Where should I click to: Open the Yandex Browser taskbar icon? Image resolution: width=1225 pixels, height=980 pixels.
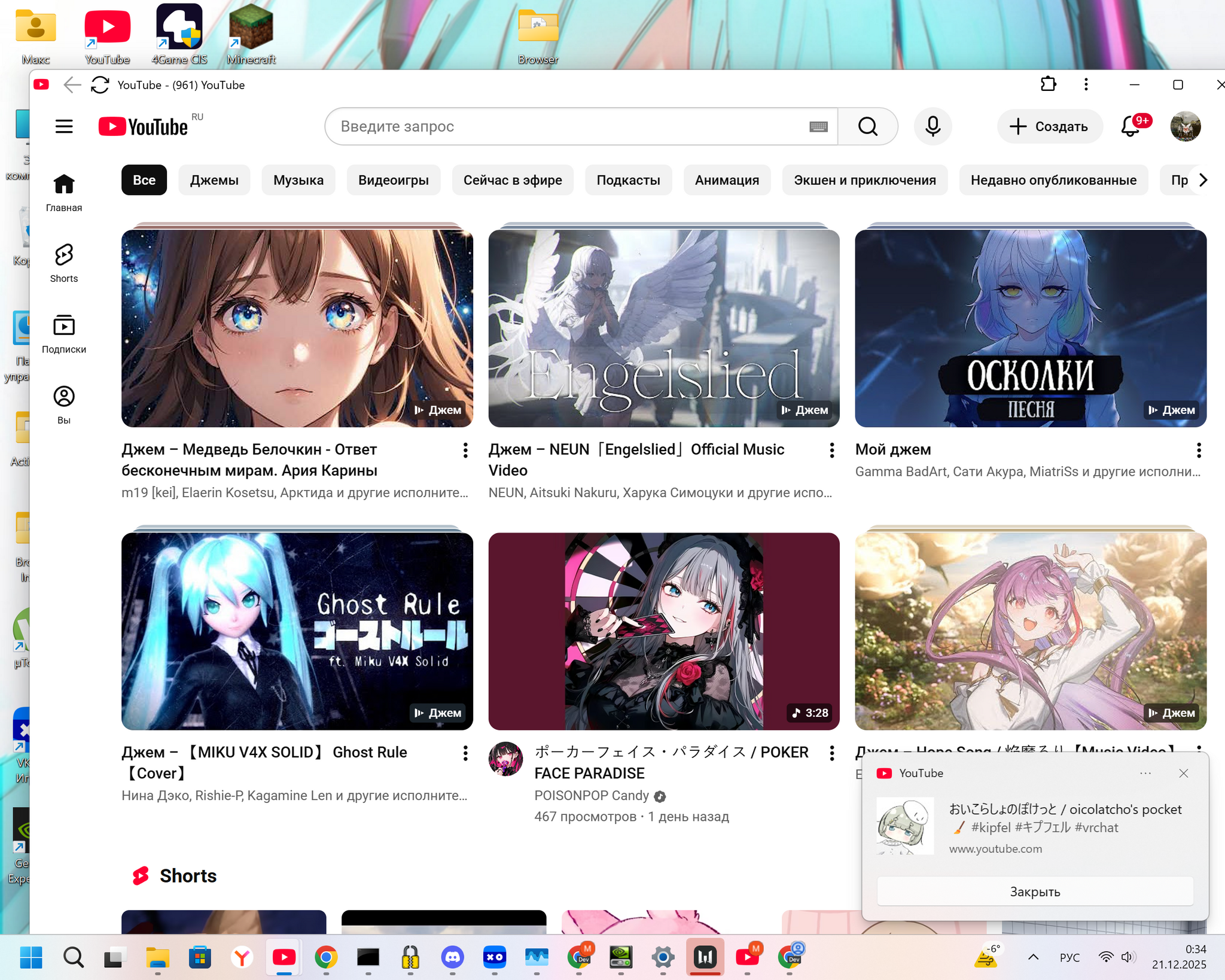(x=242, y=957)
